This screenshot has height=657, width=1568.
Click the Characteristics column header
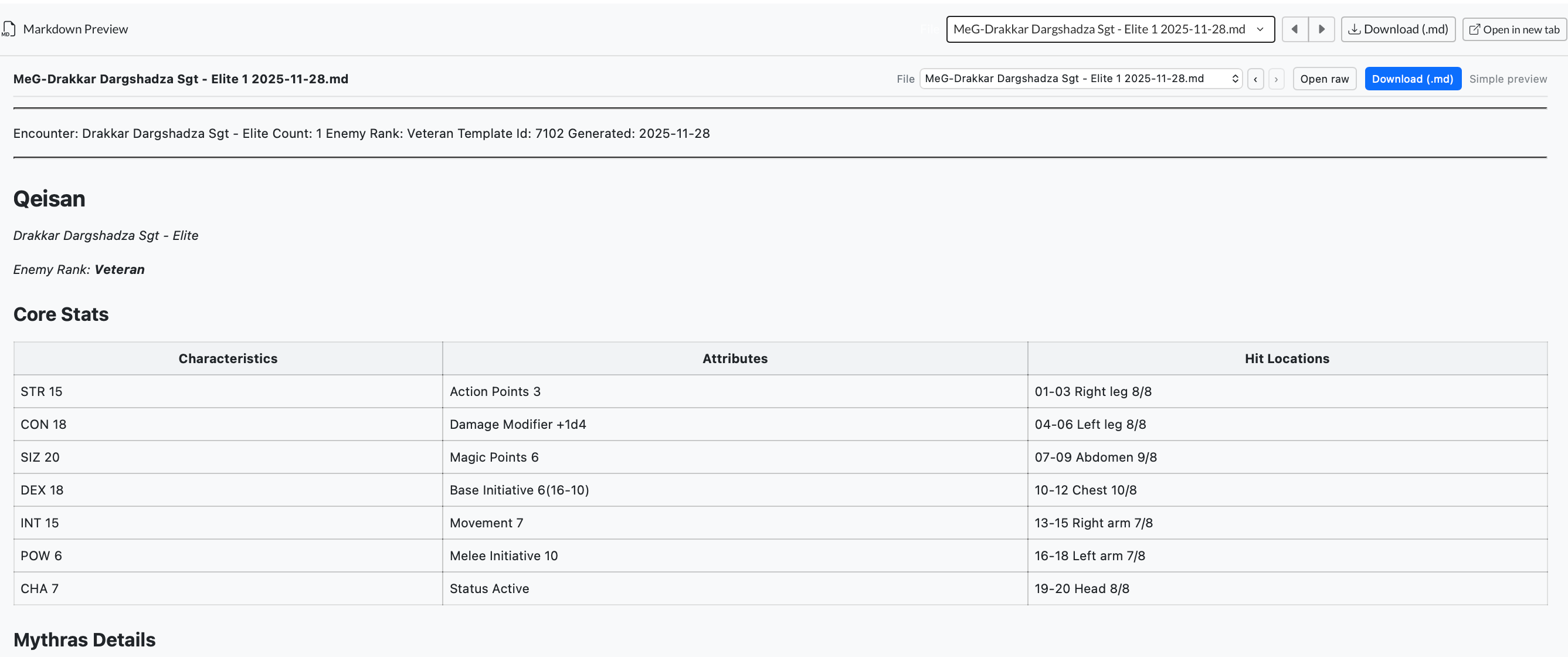(228, 358)
